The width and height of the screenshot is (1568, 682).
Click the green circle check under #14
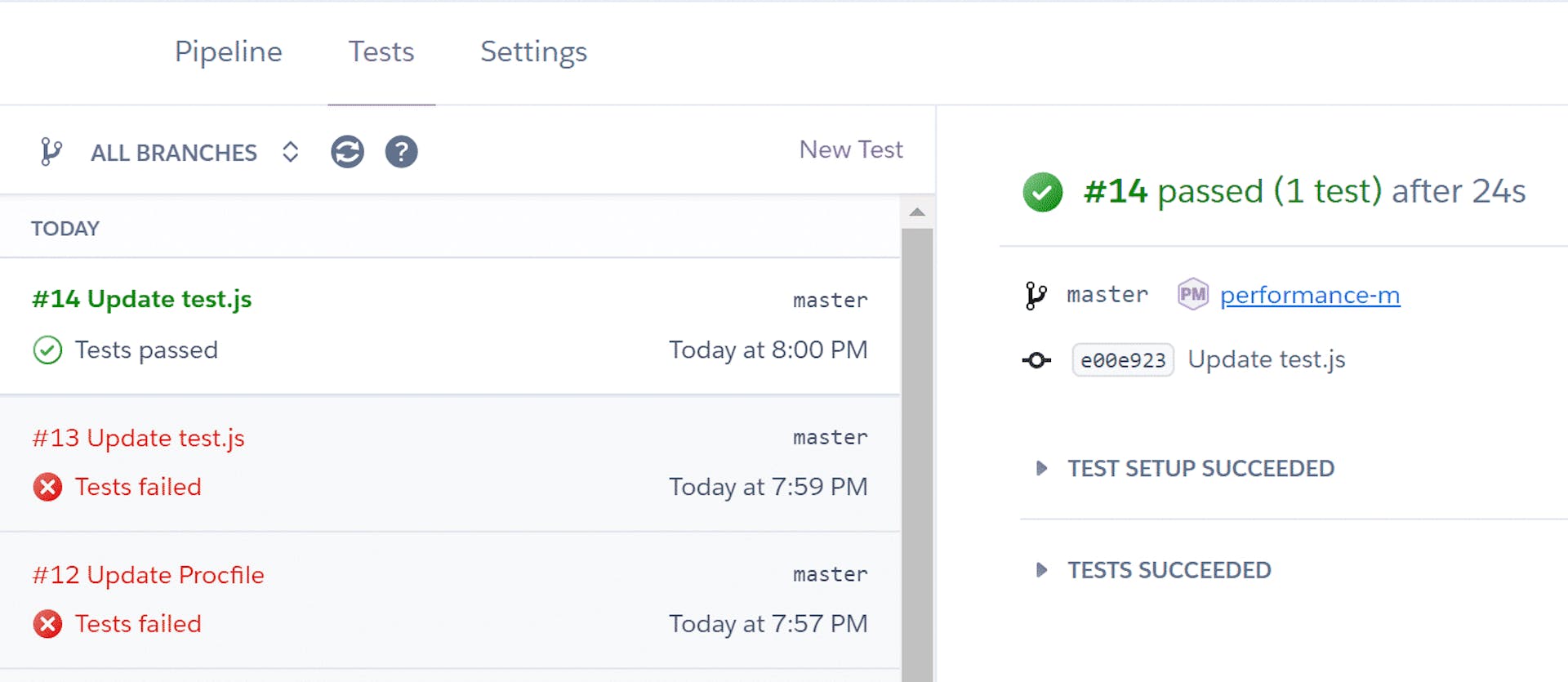click(x=47, y=350)
